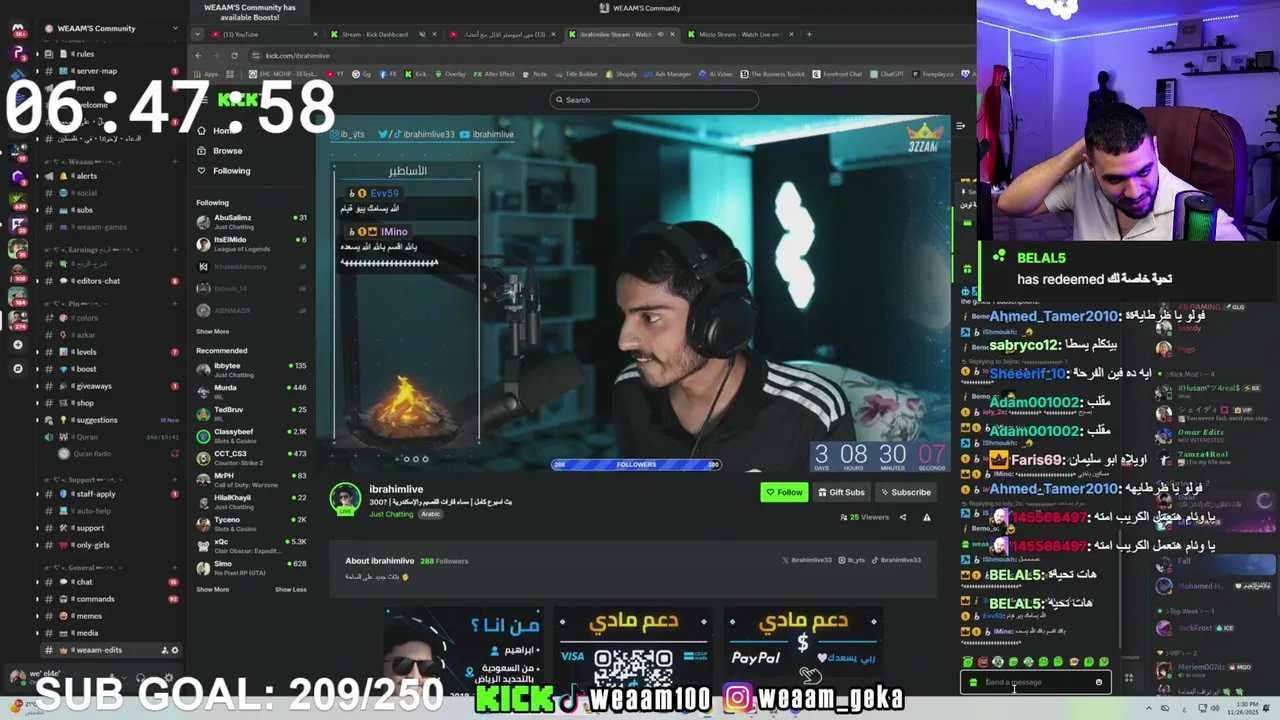Collapse the Kick chat panel
Viewport: 1280px width, 720px height.
tap(960, 126)
